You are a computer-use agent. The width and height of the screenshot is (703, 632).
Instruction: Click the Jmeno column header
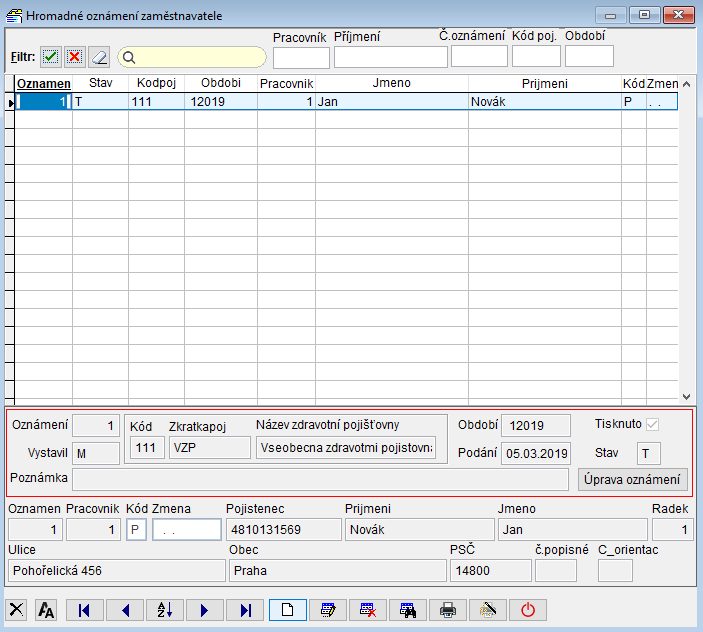point(392,83)
